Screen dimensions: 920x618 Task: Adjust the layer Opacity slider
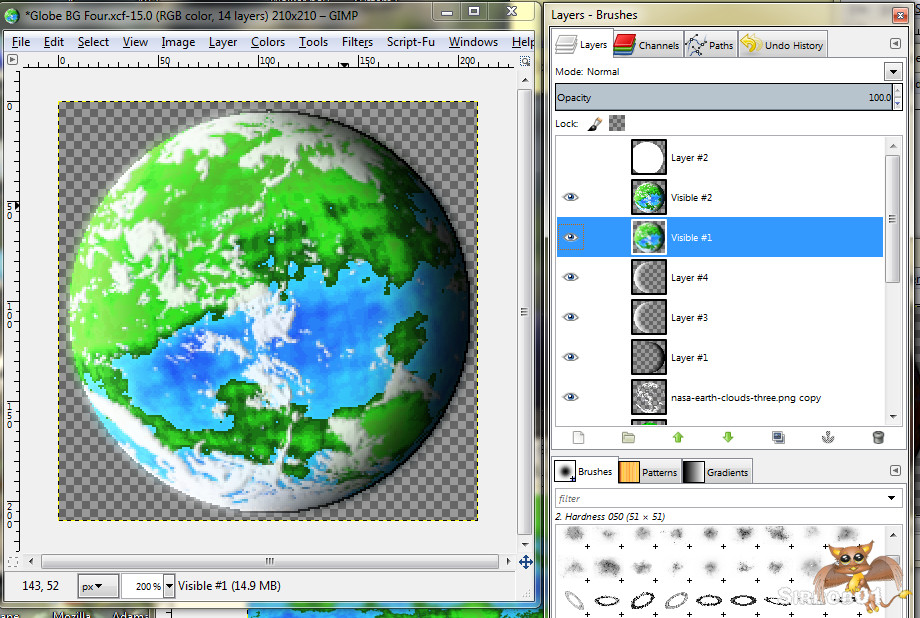pyautogui.click(x=723, y=98)
